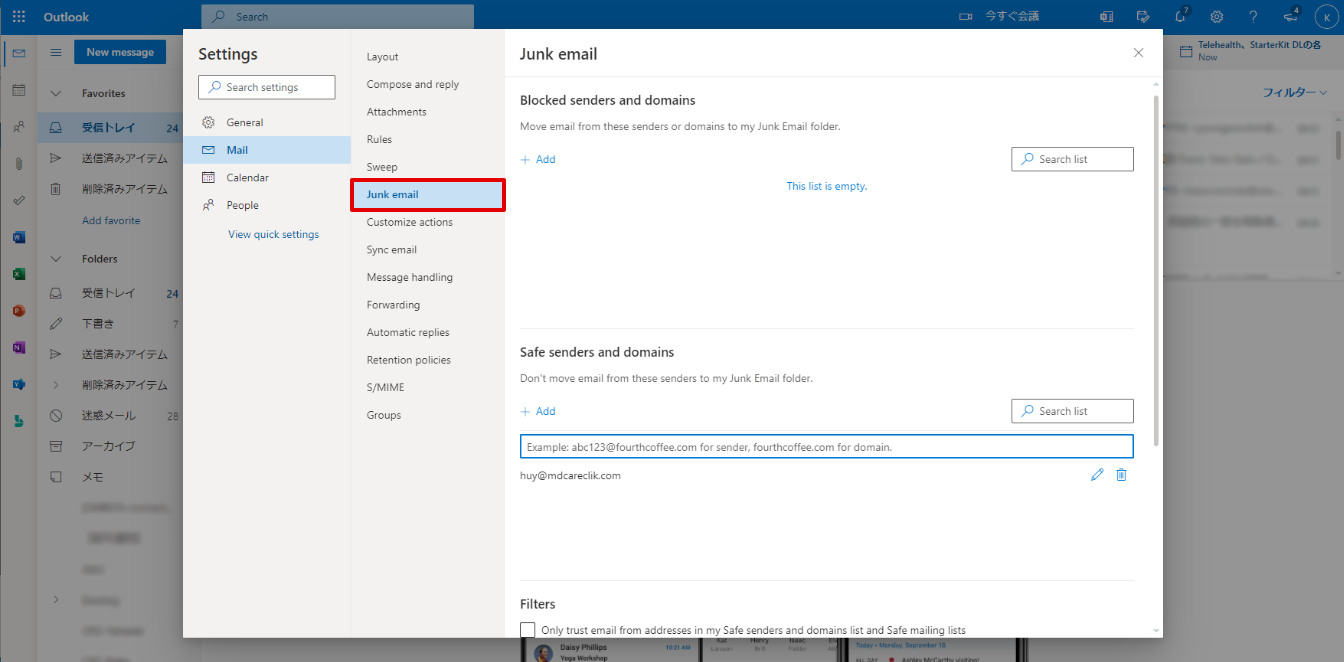This screenshot has height=662, width=1344.
Task: Expand the 削除済みアイテム folder under Folders
Action: [56, 385]
